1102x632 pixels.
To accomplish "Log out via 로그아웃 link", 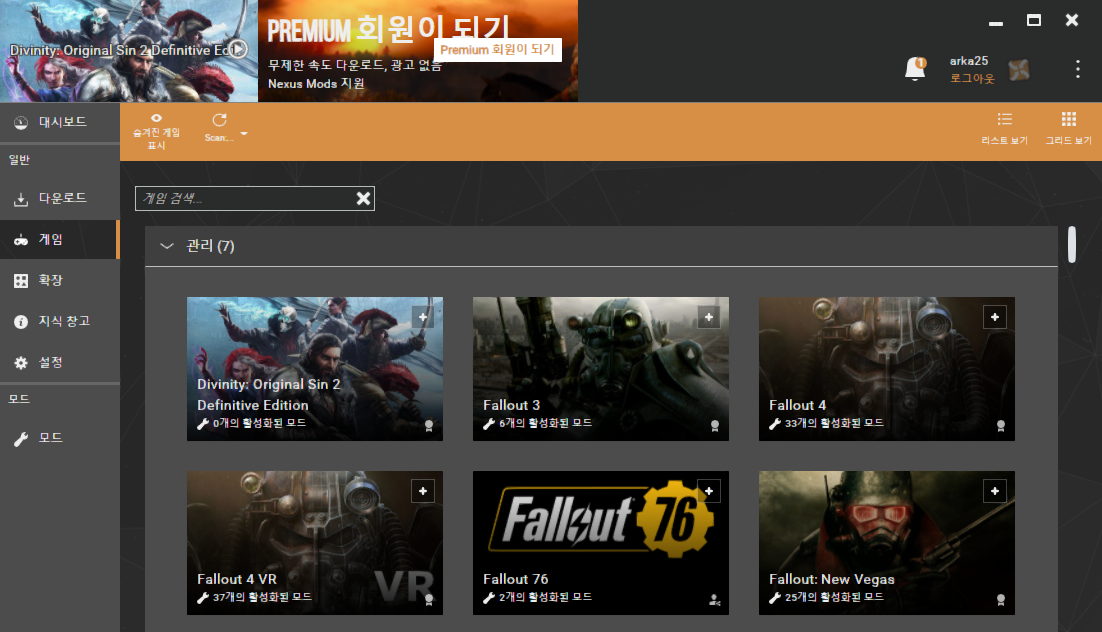I will [x=972, y=79].
